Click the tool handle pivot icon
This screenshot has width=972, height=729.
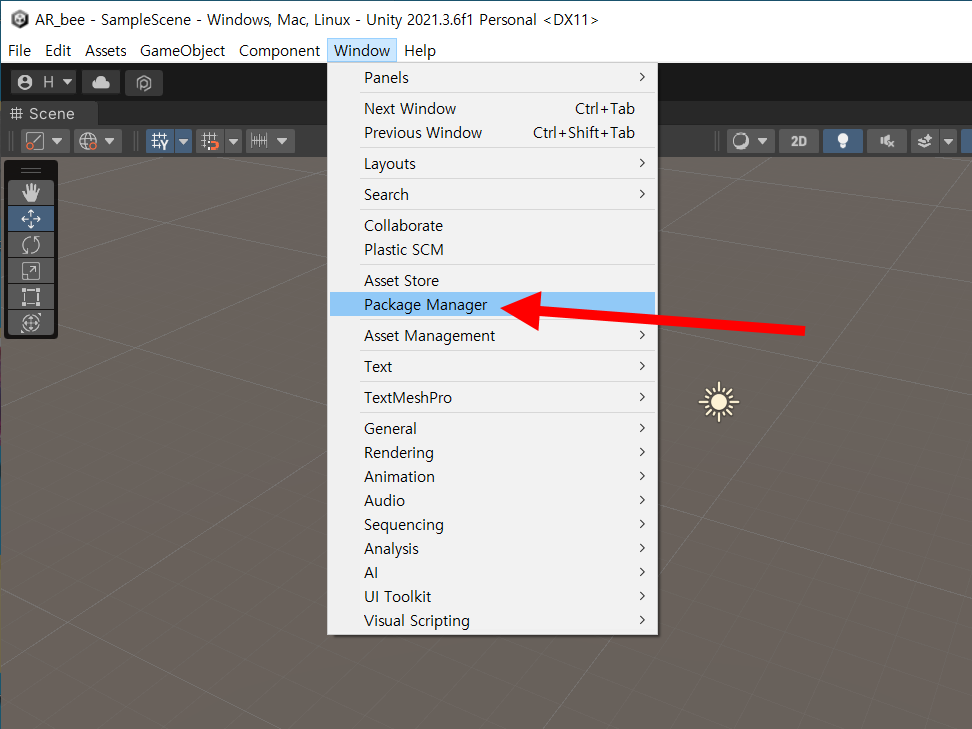[35, 141]
